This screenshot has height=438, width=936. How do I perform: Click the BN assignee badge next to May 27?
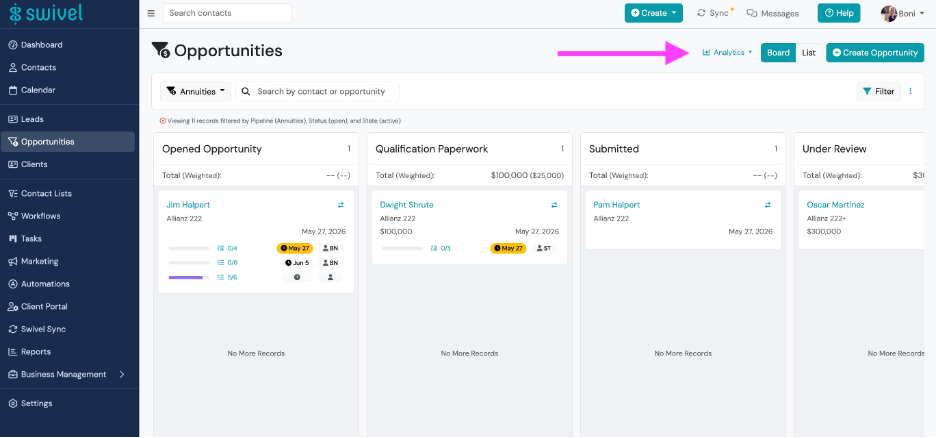pyautogui.click(x=330, y=248)
